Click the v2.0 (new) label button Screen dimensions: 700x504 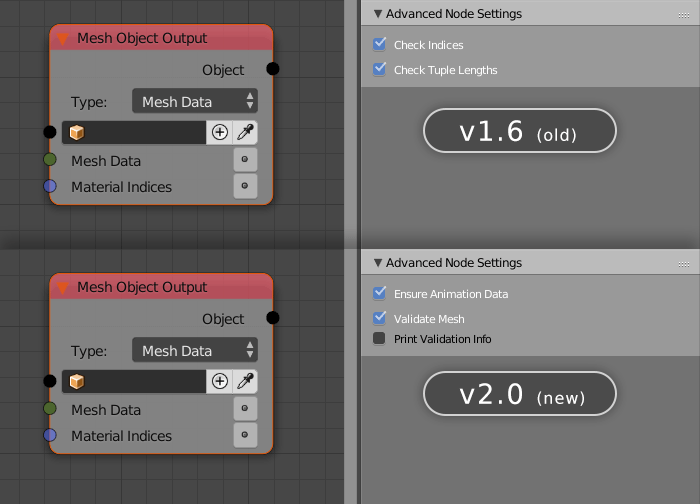point(520,393)
